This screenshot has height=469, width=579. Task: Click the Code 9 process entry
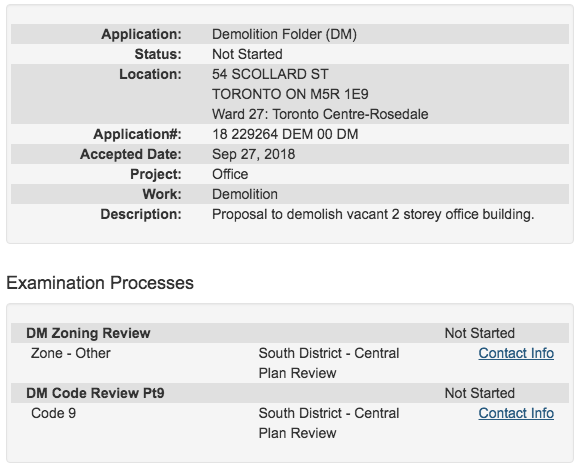54,413
